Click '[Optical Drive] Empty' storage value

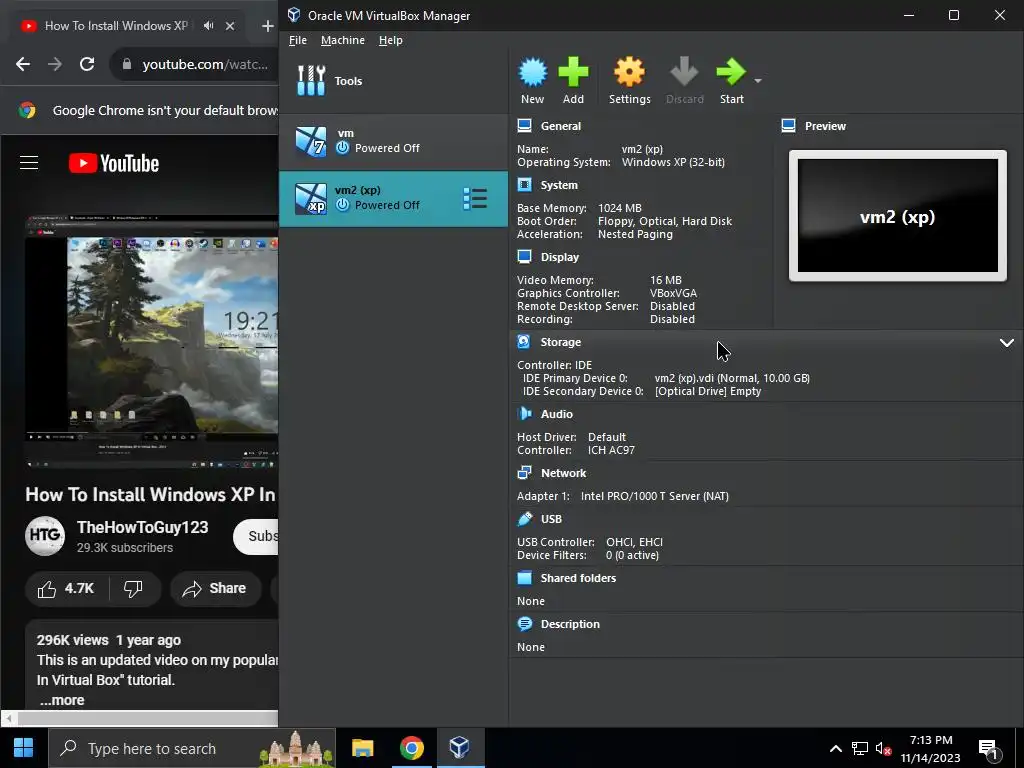[708, 391]
